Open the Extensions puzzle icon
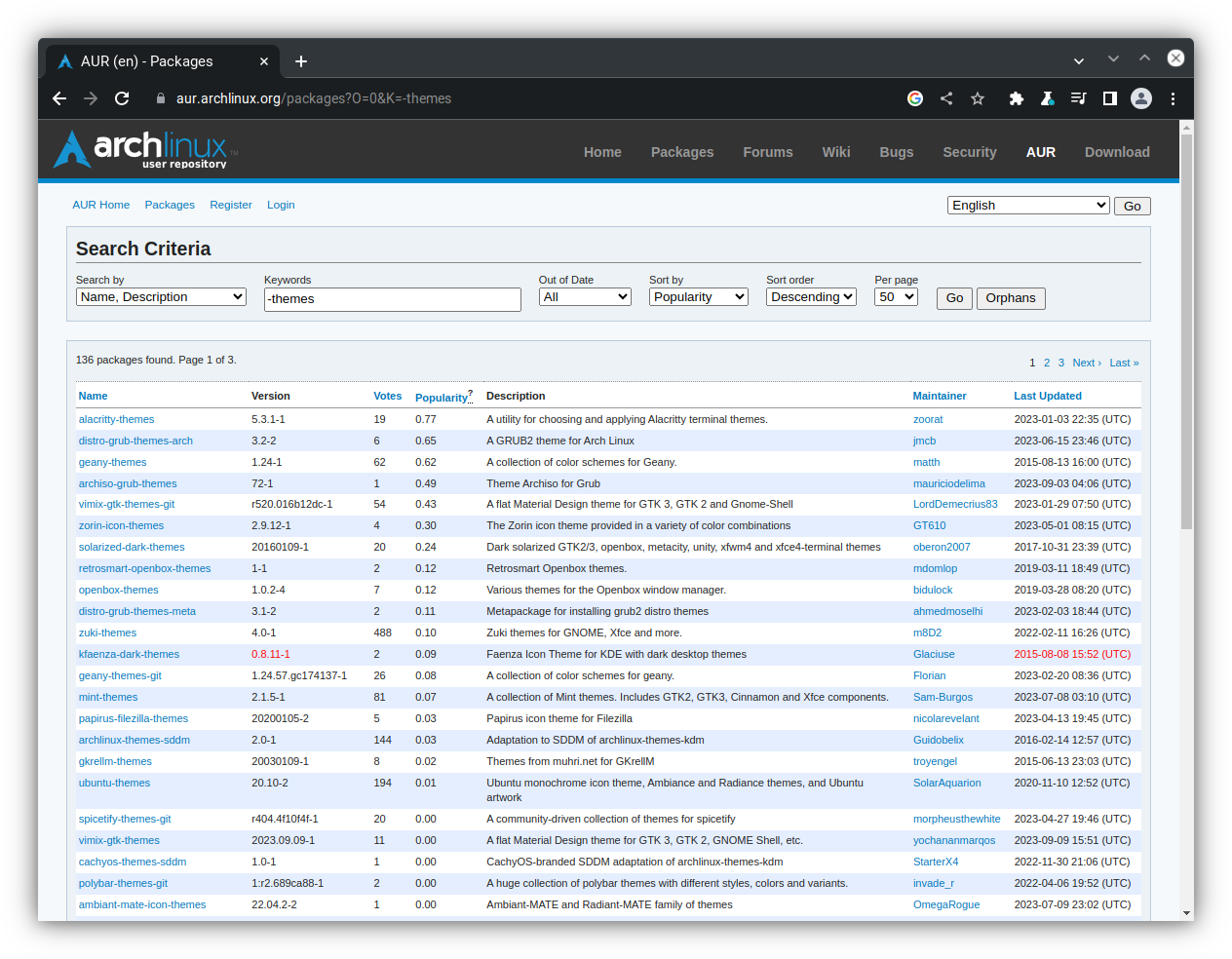 [x=1016, y=98]
